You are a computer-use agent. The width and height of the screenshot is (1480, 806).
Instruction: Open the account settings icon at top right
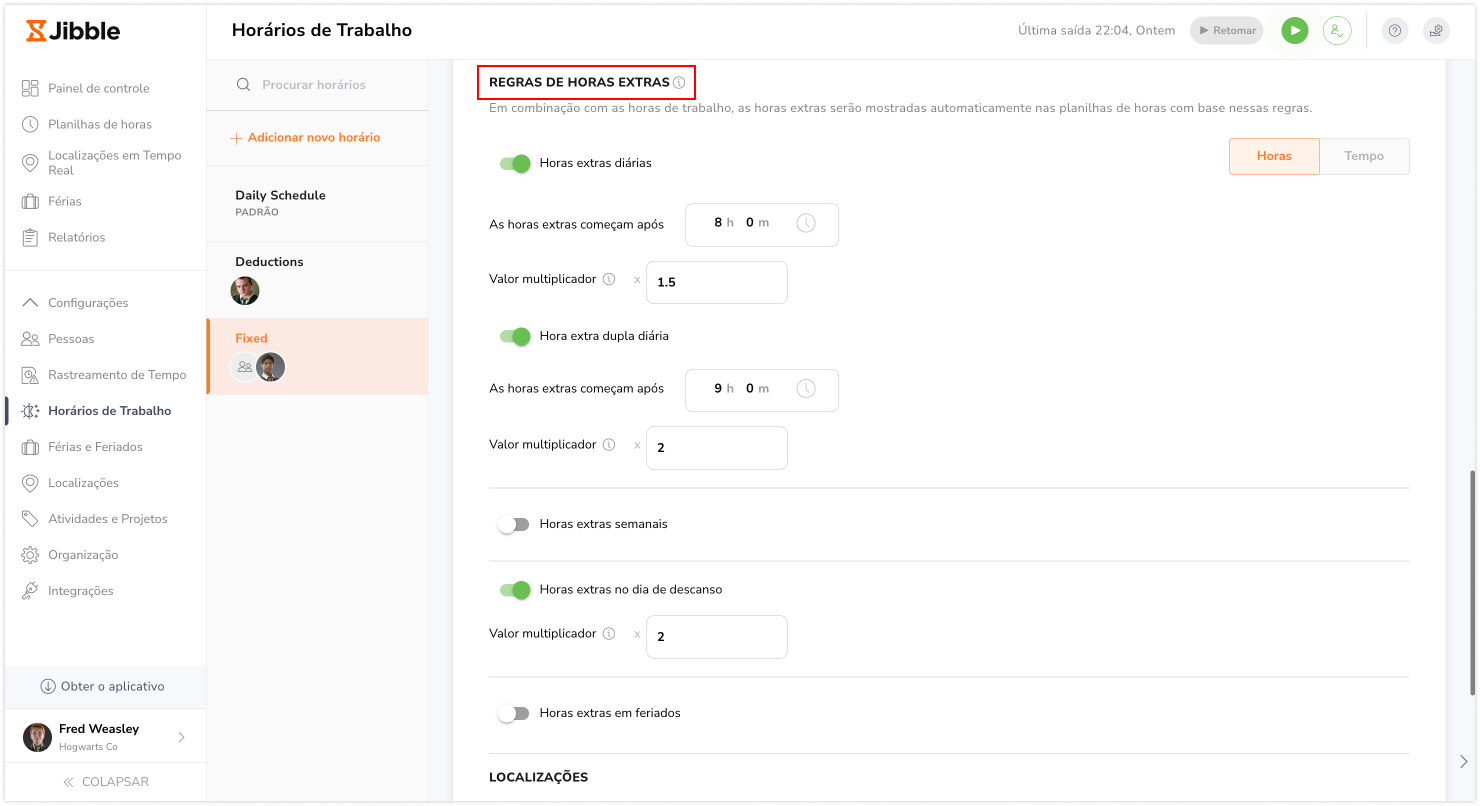1436,31
